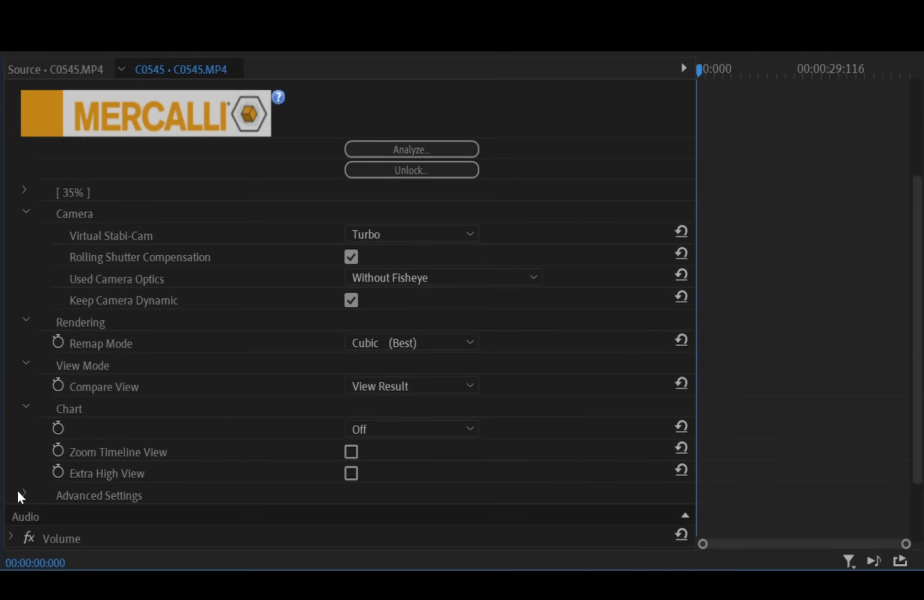The image size is (924, 600).
Task: Disable Rolling Shutter Compensation checkbox
Action: click(x=351, y=257)
